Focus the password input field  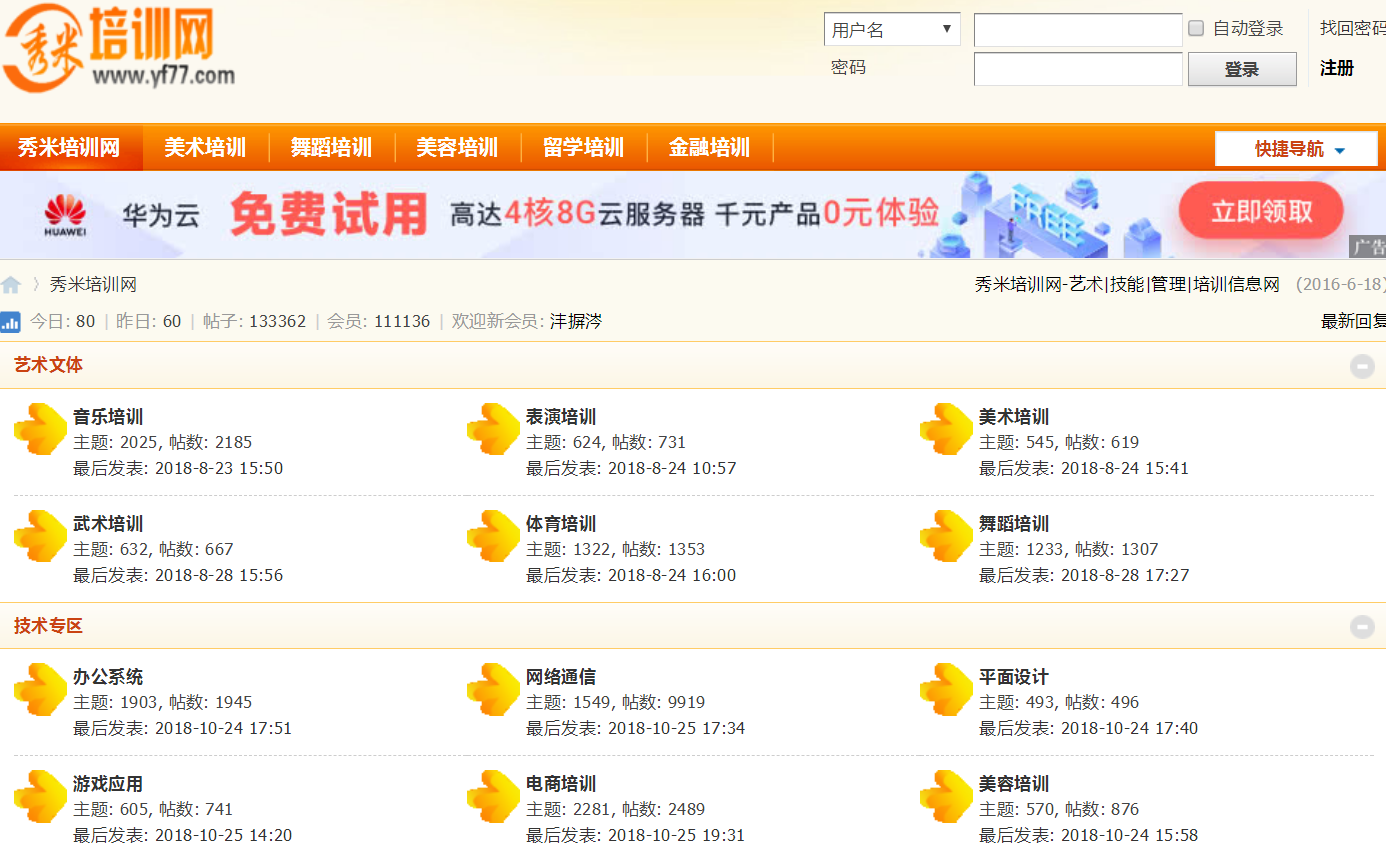tap(1078, 69)
